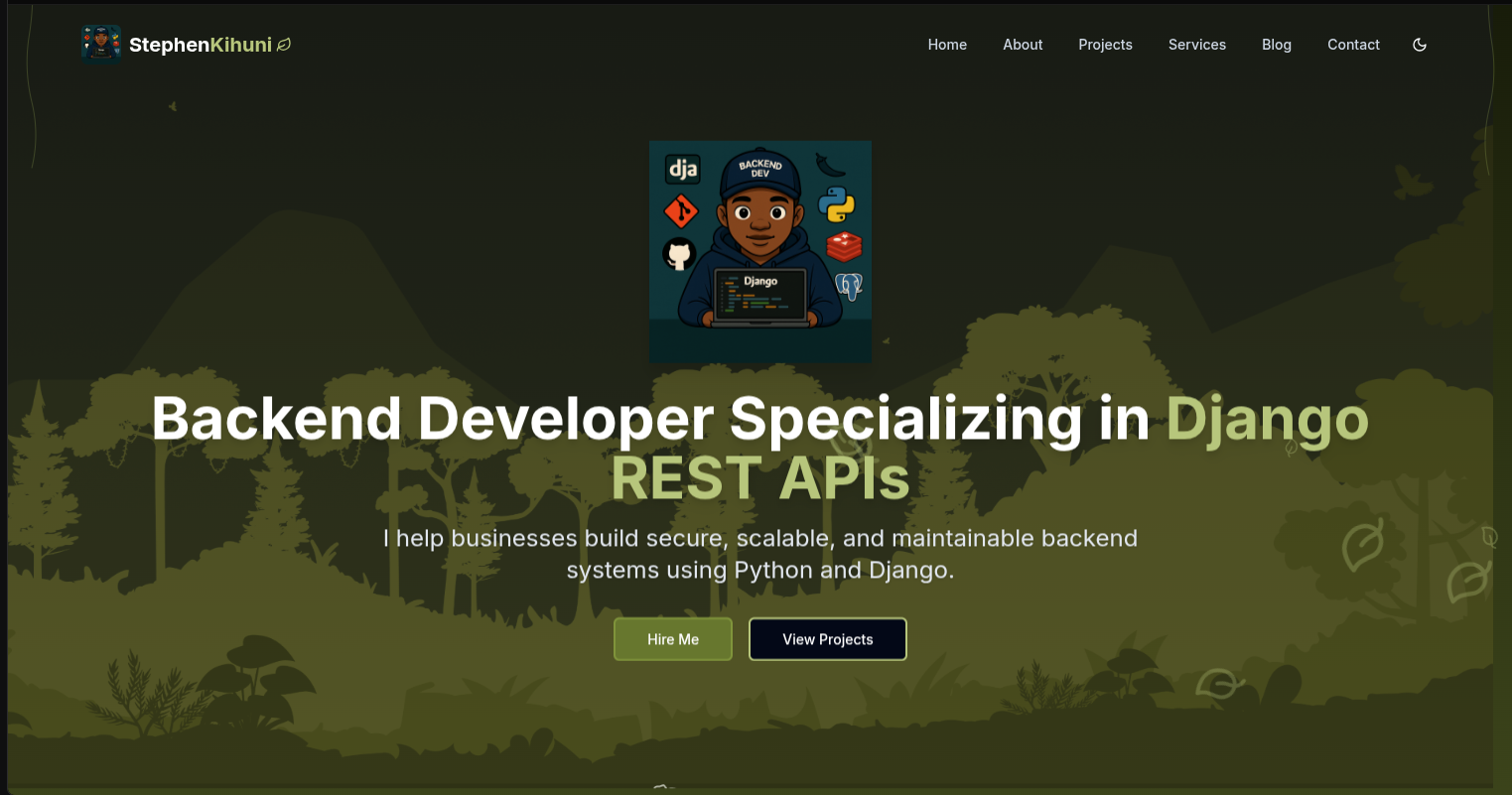Screen dimensions: 1512x795
Task: Click the 'dja' Django logo in the illustration
Action: pyautogui.click(x=683, y=170)
